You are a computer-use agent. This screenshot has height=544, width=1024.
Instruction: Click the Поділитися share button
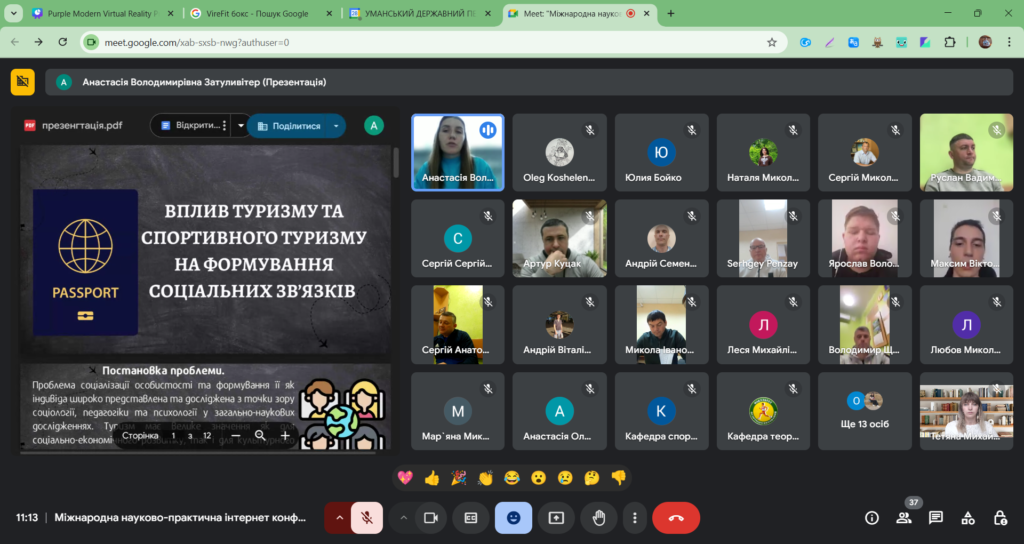tap(289, 126)
